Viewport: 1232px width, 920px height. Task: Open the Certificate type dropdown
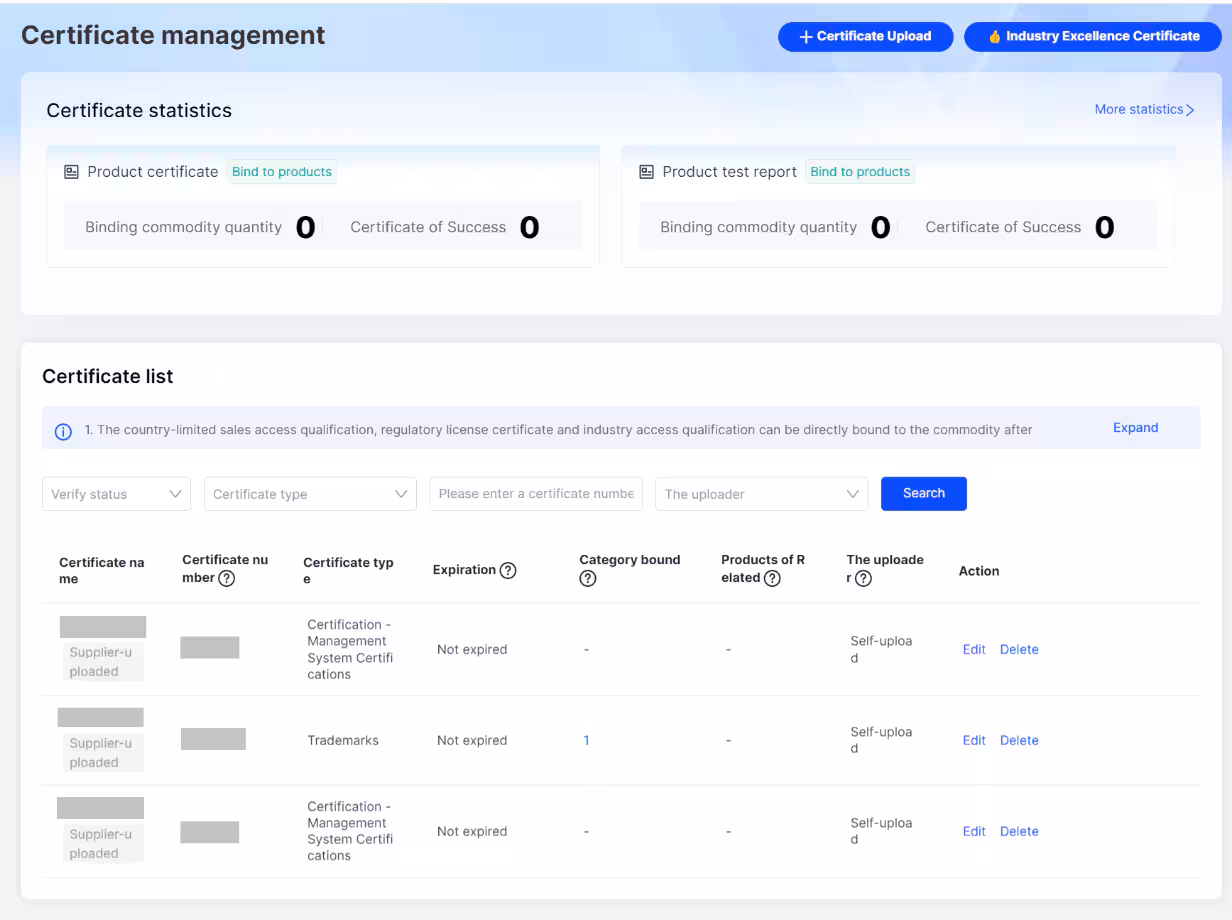click(x=310, y=494)
